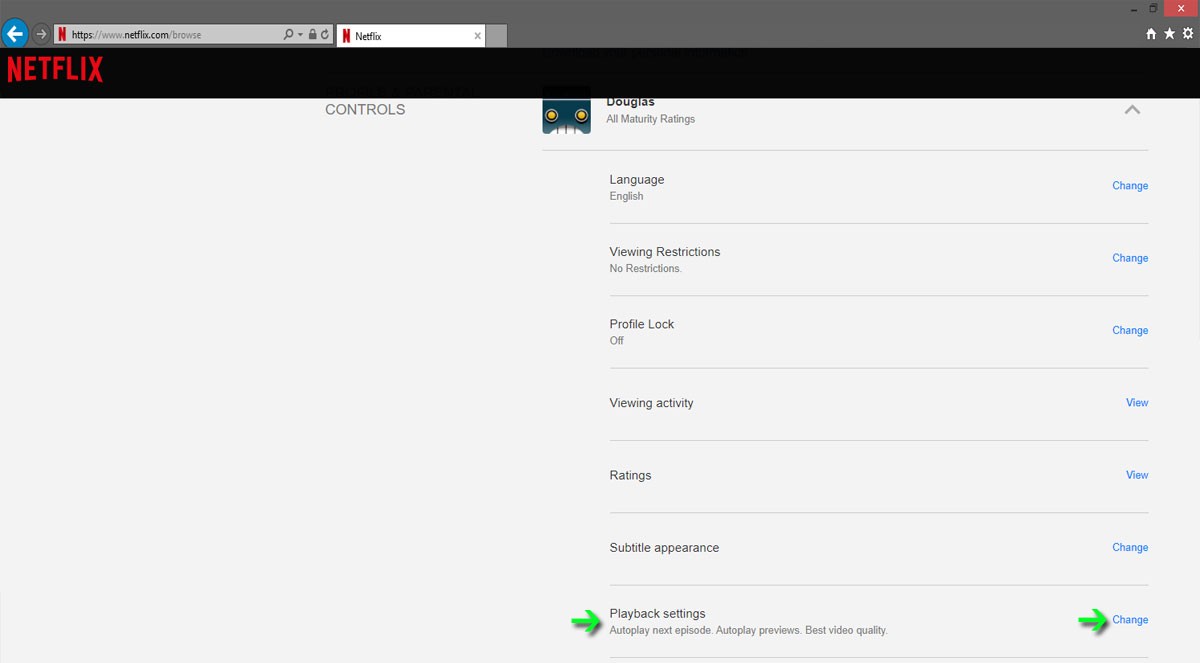This screenshot has height=663, width=1200.
Task: View the Viewing activity
Action: [1137, 403]
